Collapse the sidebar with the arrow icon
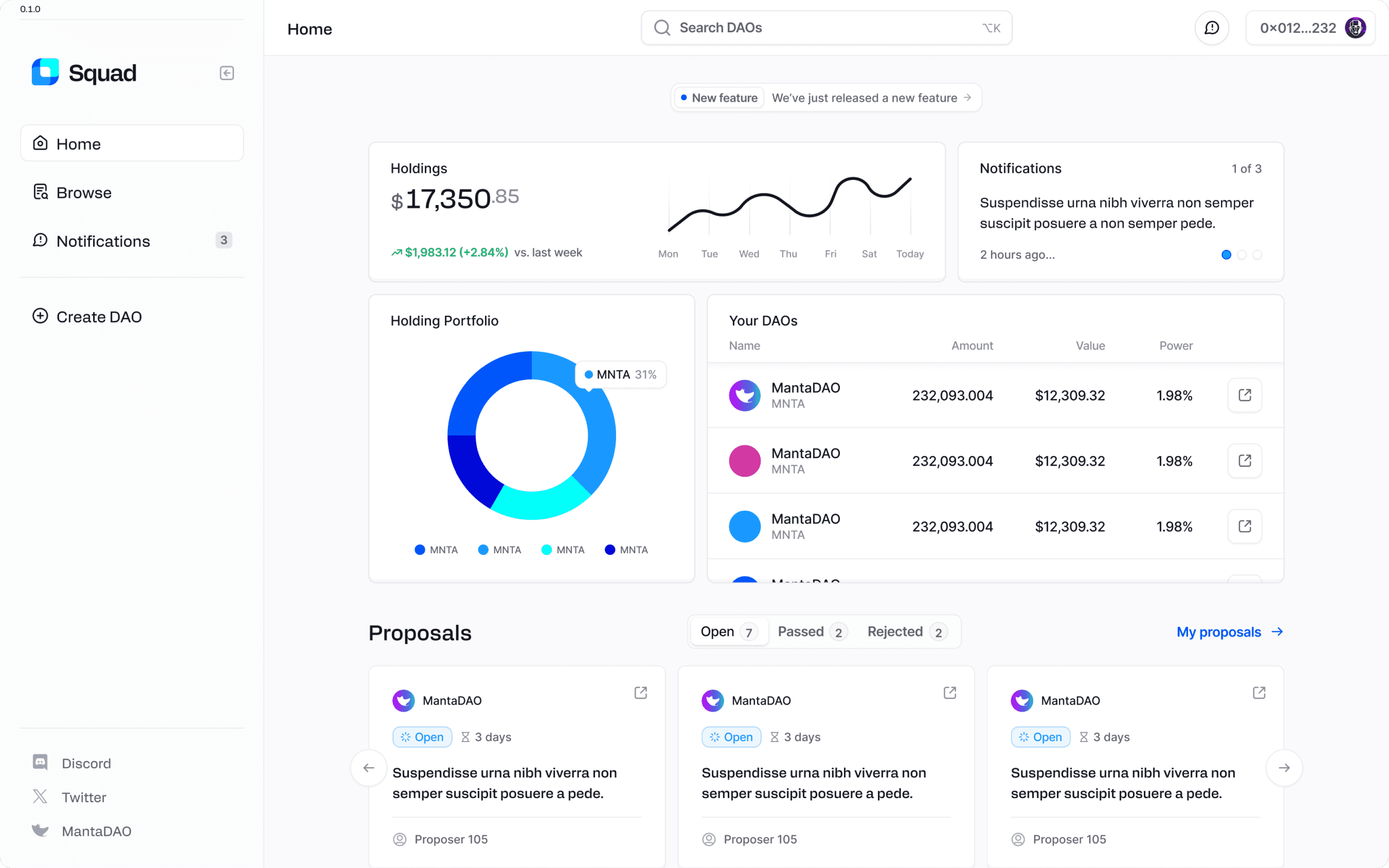Image resolution: width=1389 pixels, height=868 pixels. point(227,73)
